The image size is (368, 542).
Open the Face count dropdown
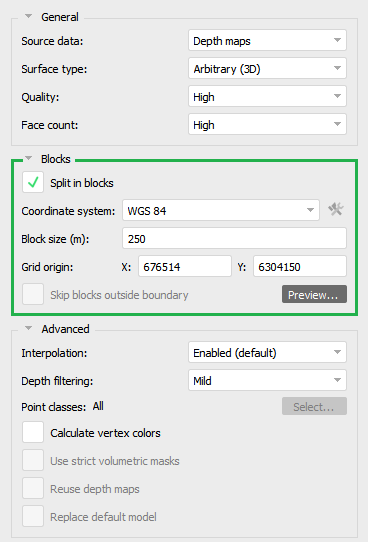pos(267,124)
